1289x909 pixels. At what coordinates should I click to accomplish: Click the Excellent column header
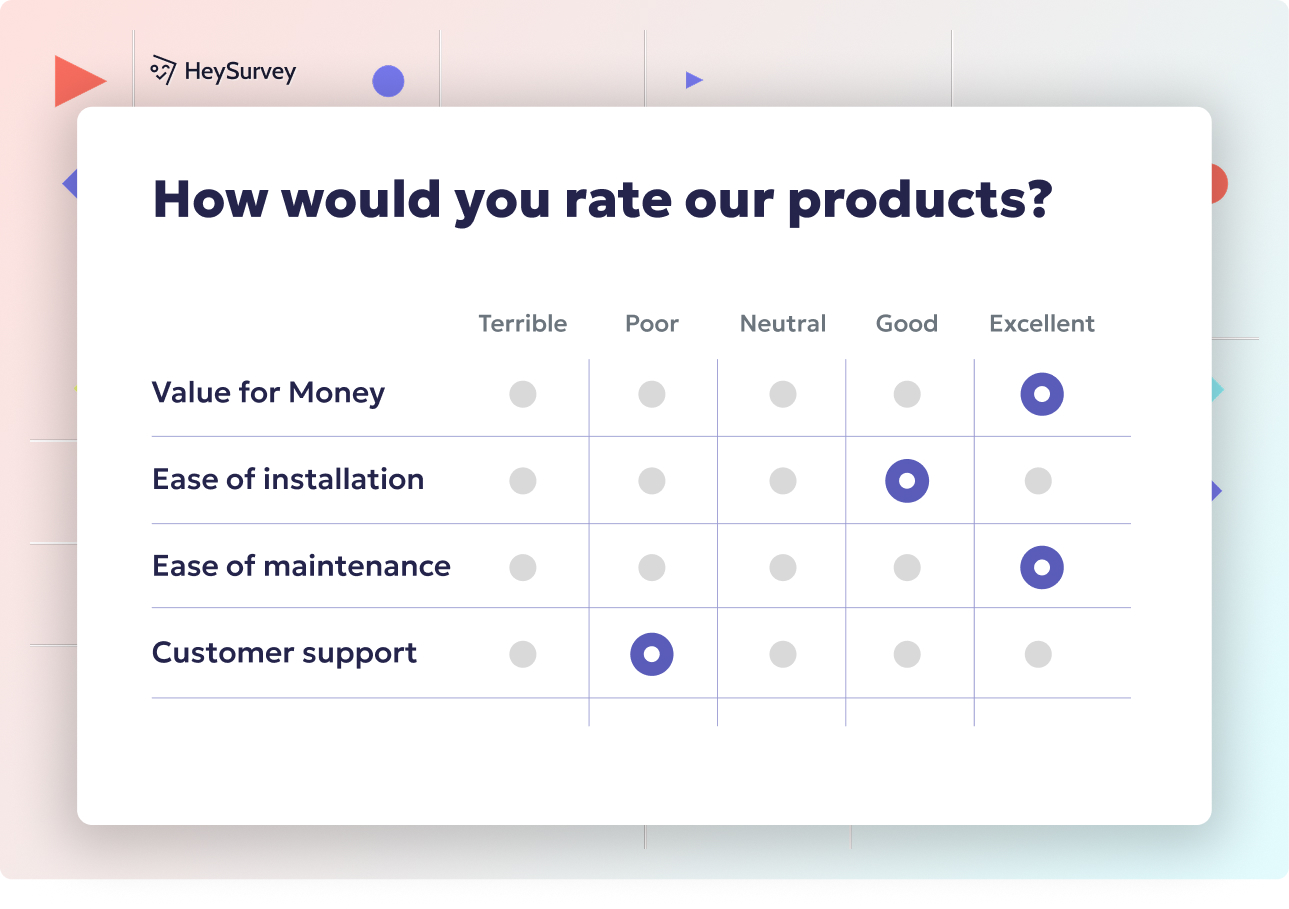(1042, 323)
